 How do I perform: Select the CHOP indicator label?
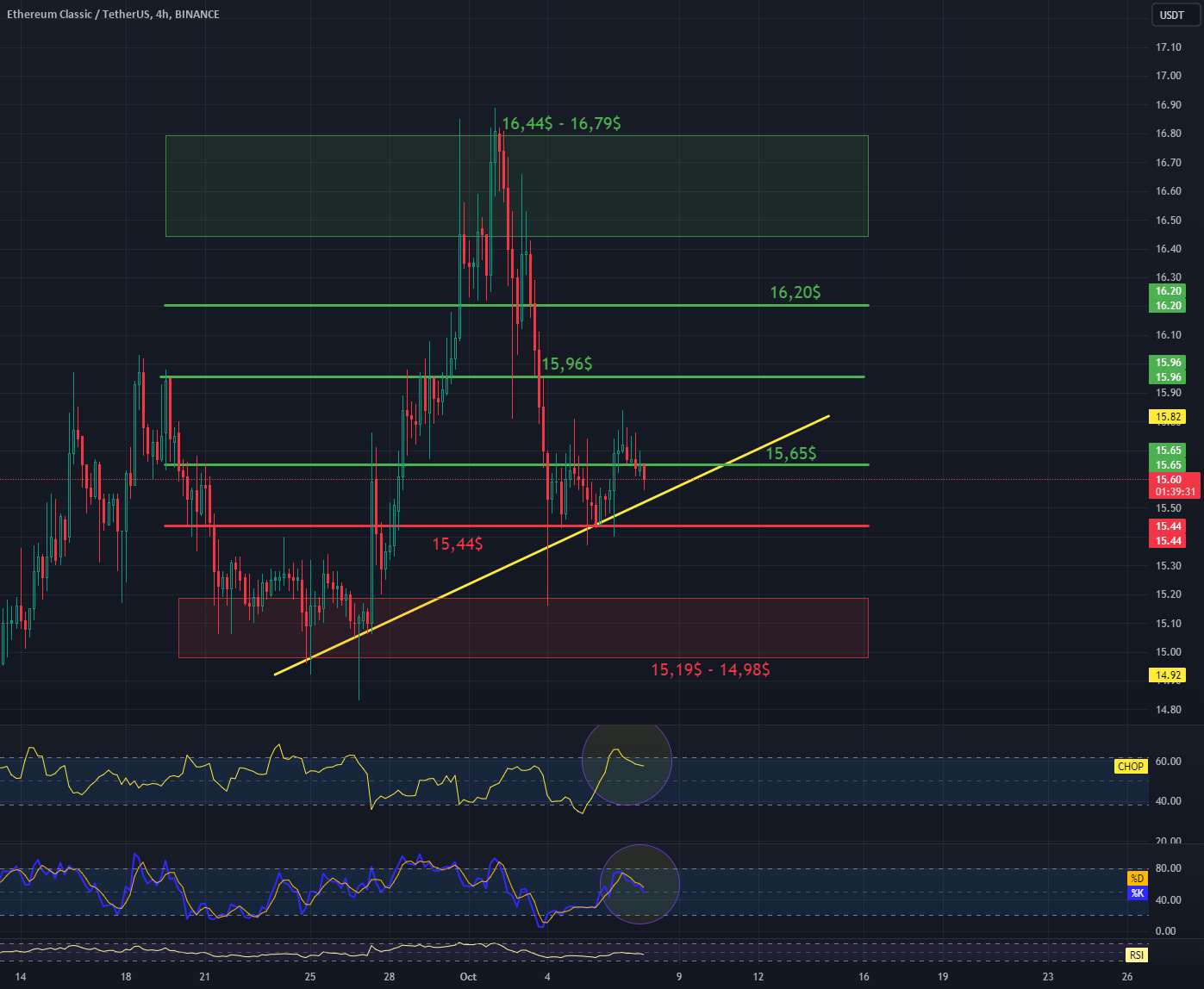click(1130, 766)
